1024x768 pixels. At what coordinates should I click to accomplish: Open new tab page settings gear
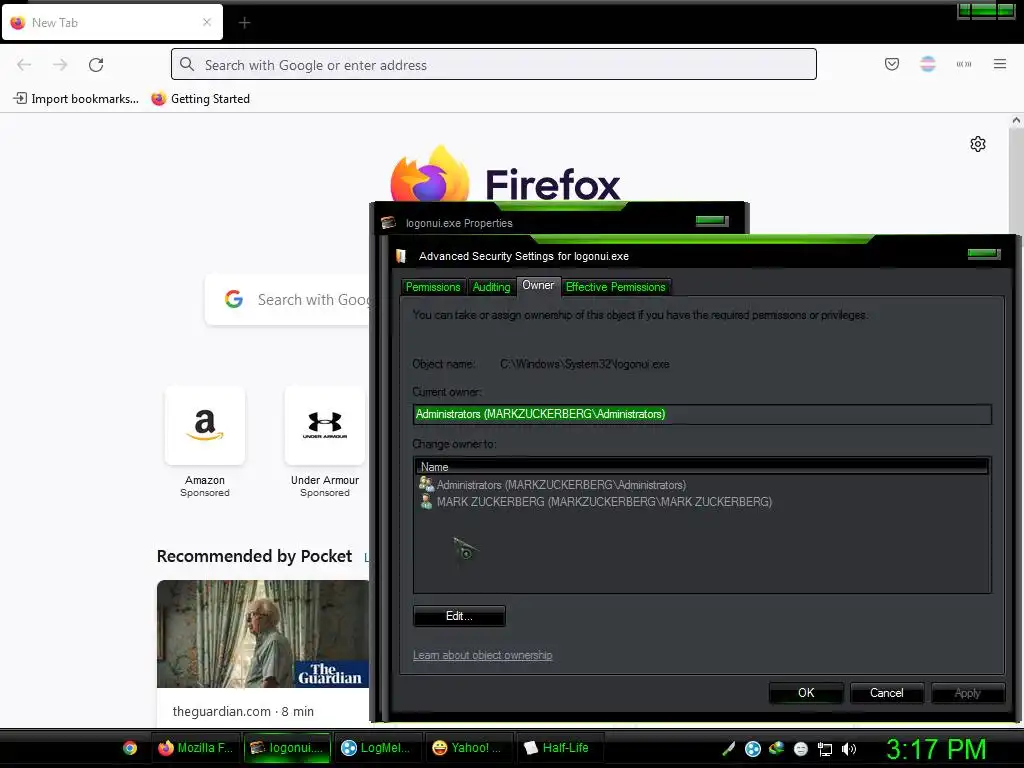[977, 144]
